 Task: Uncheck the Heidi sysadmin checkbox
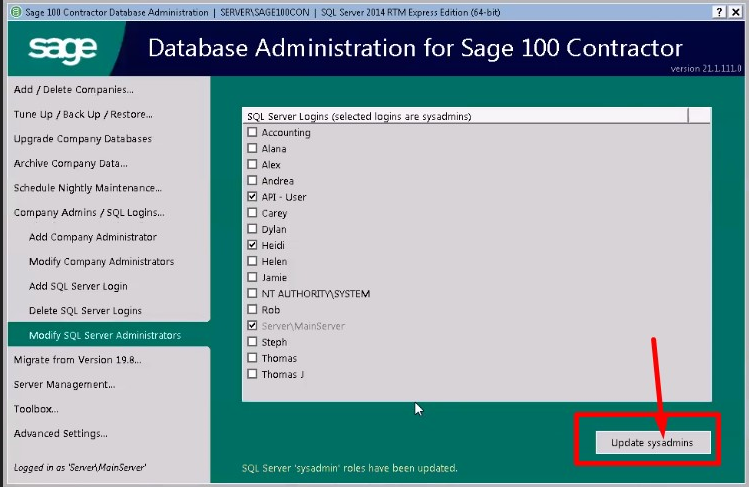(x=252, y=245)
